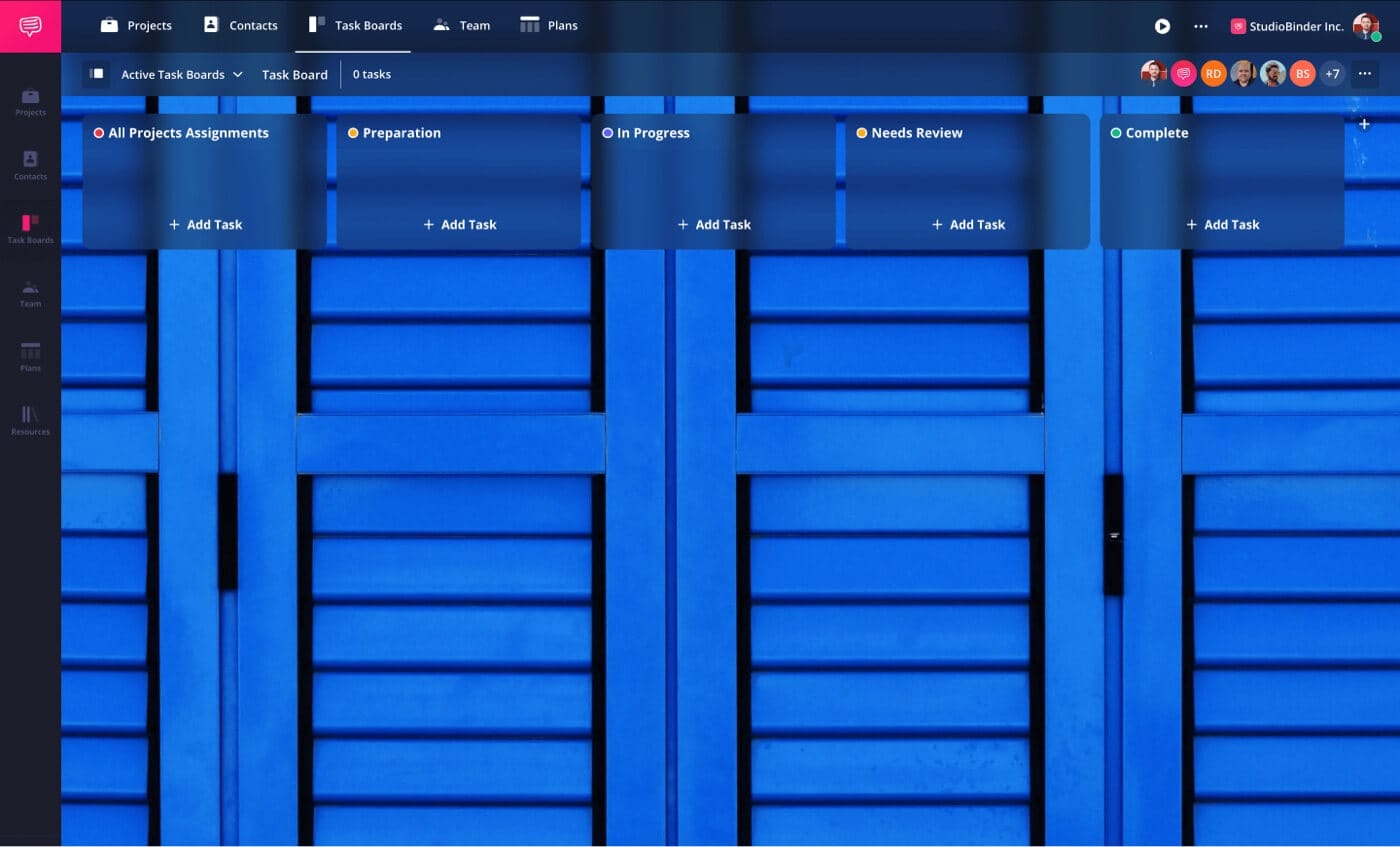Select the Resources icon in the sidebar
Viewport: 1400px width, 847px height.
(30, 421)
